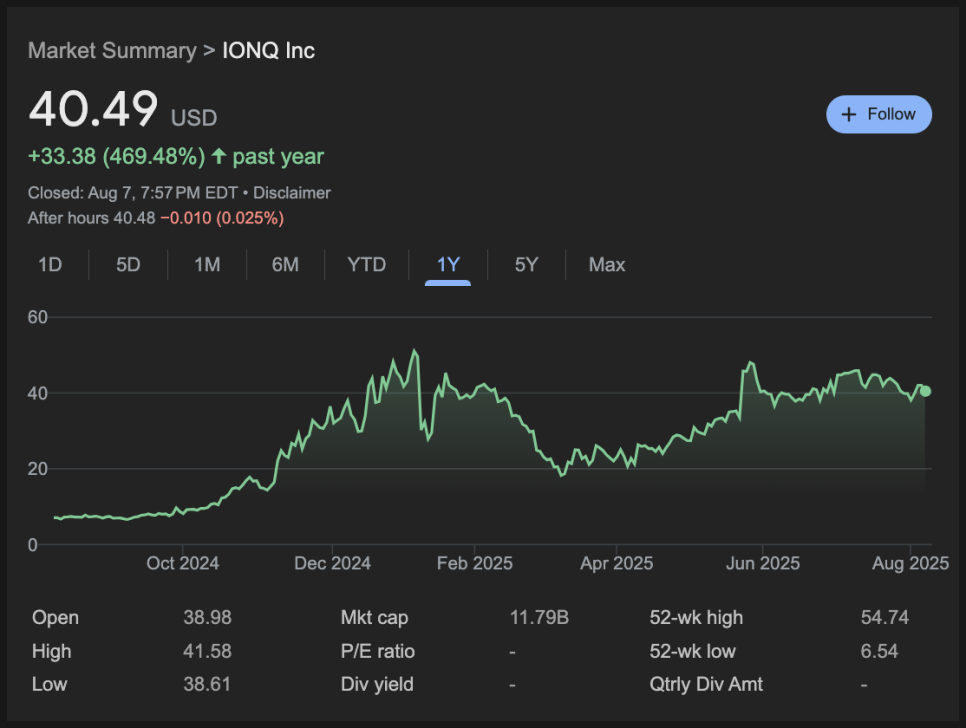Show the Max chart range
Viewport: 966px width, 728px height.
tap(607, 265)
